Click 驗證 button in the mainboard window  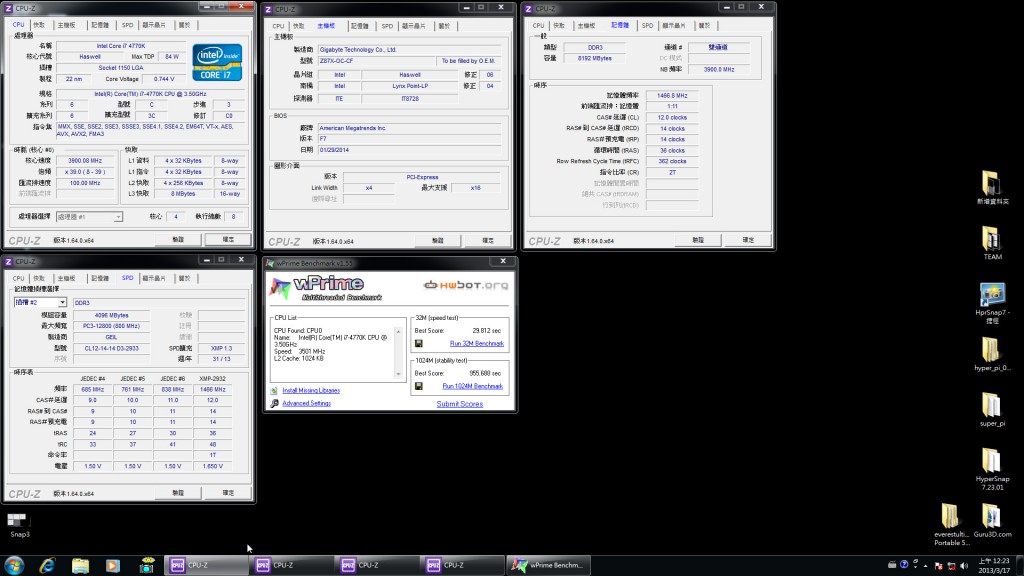coord(438,241)
